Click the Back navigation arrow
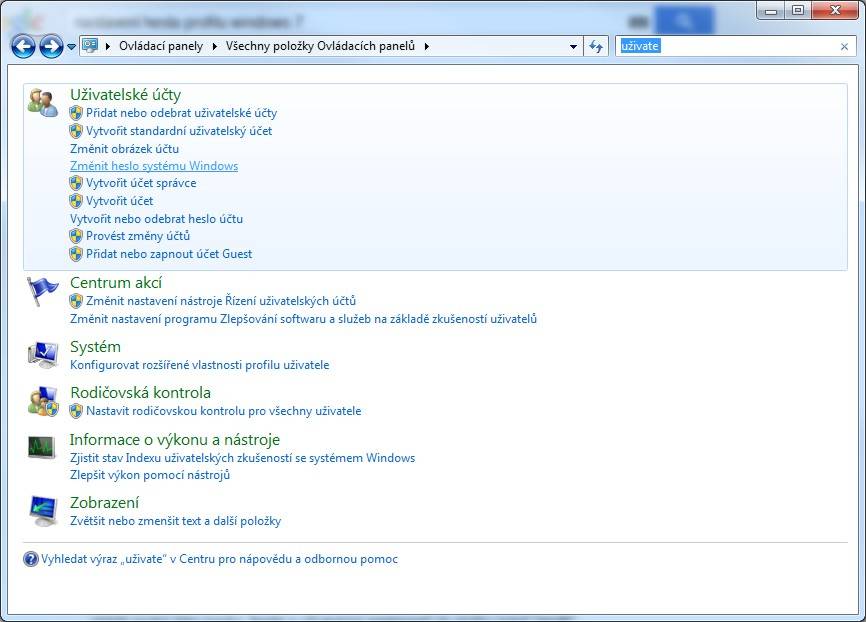The width and height of the screenshot is (866, 622). pos(23,46)
